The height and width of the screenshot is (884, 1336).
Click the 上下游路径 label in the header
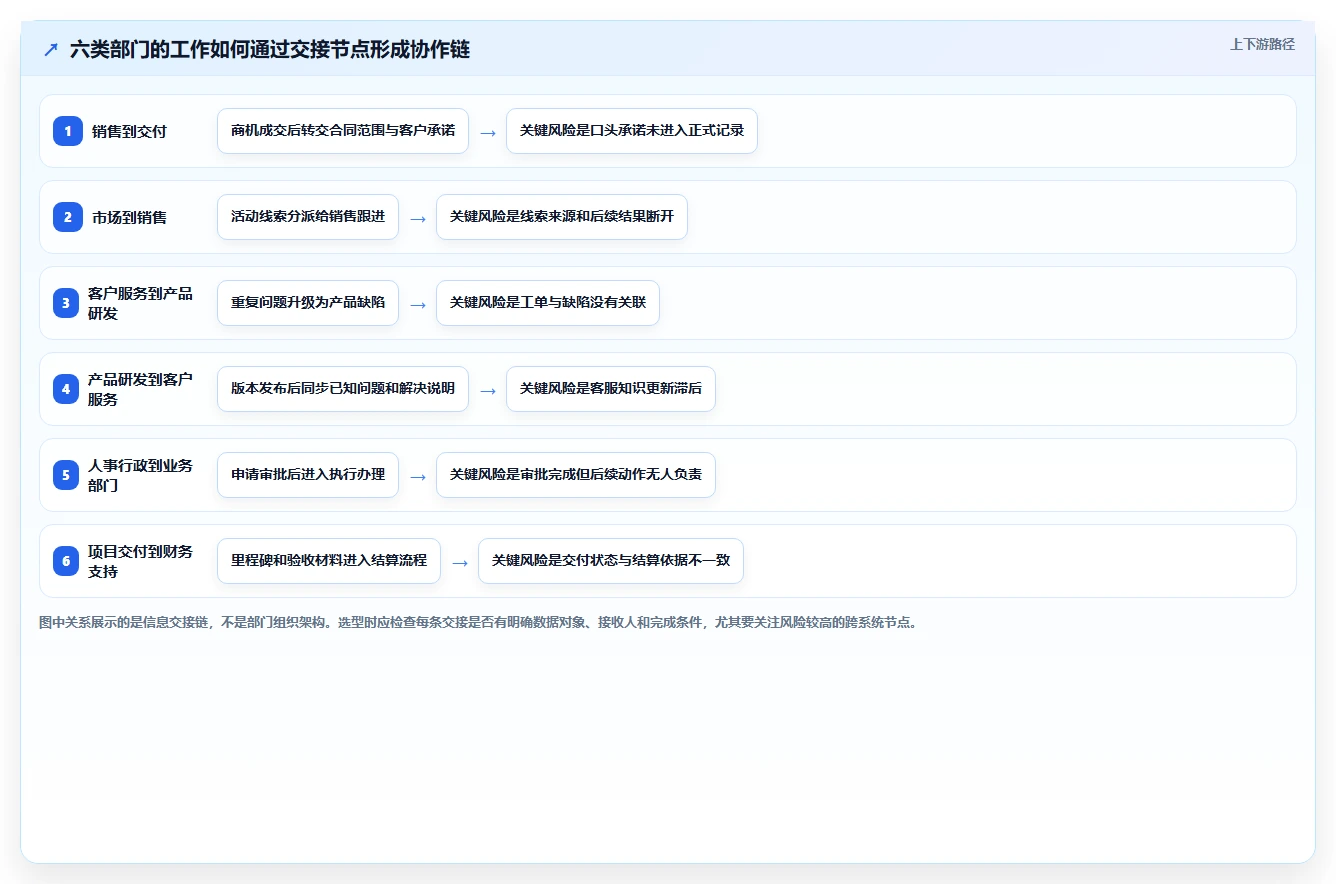(1262, 44)
